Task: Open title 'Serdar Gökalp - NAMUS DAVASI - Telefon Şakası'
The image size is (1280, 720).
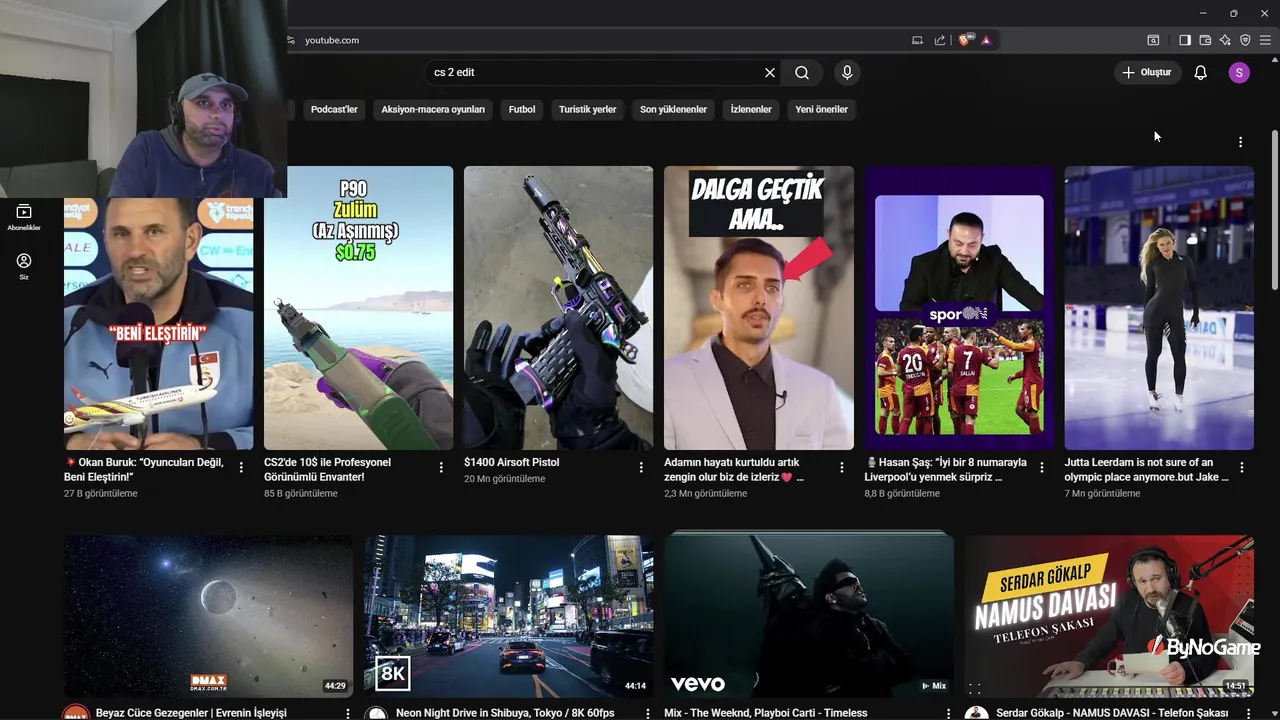Action: click(x=1112, y=713)
